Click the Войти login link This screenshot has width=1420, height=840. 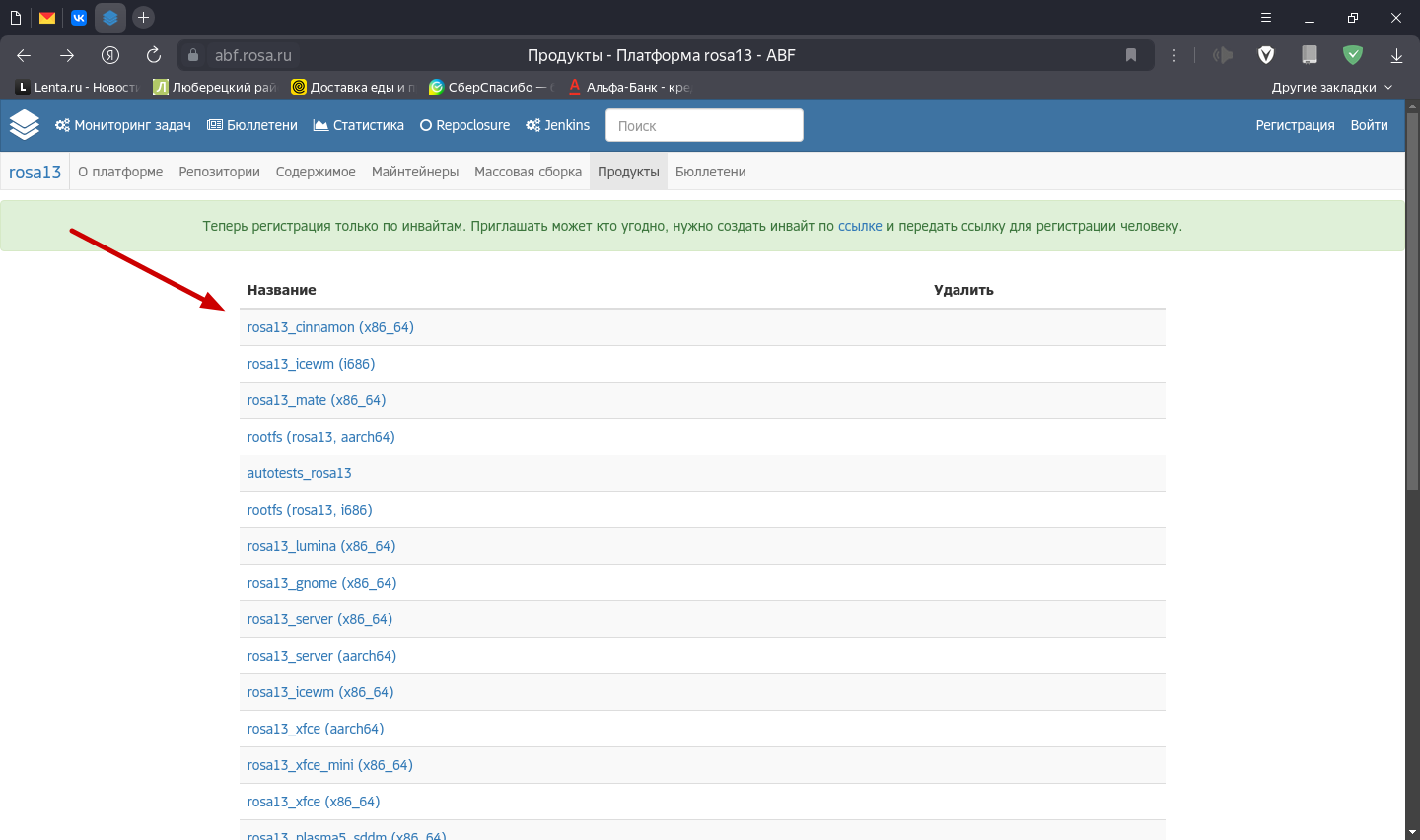[x=1369, y=125]
